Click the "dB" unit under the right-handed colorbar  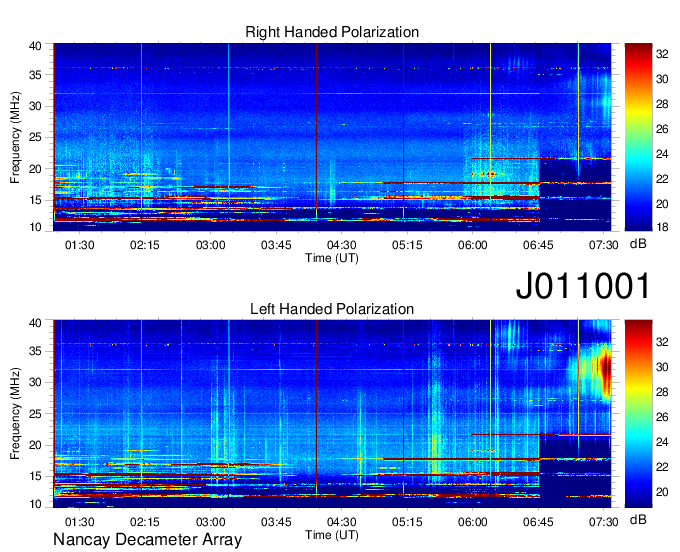tap(638, 244)
